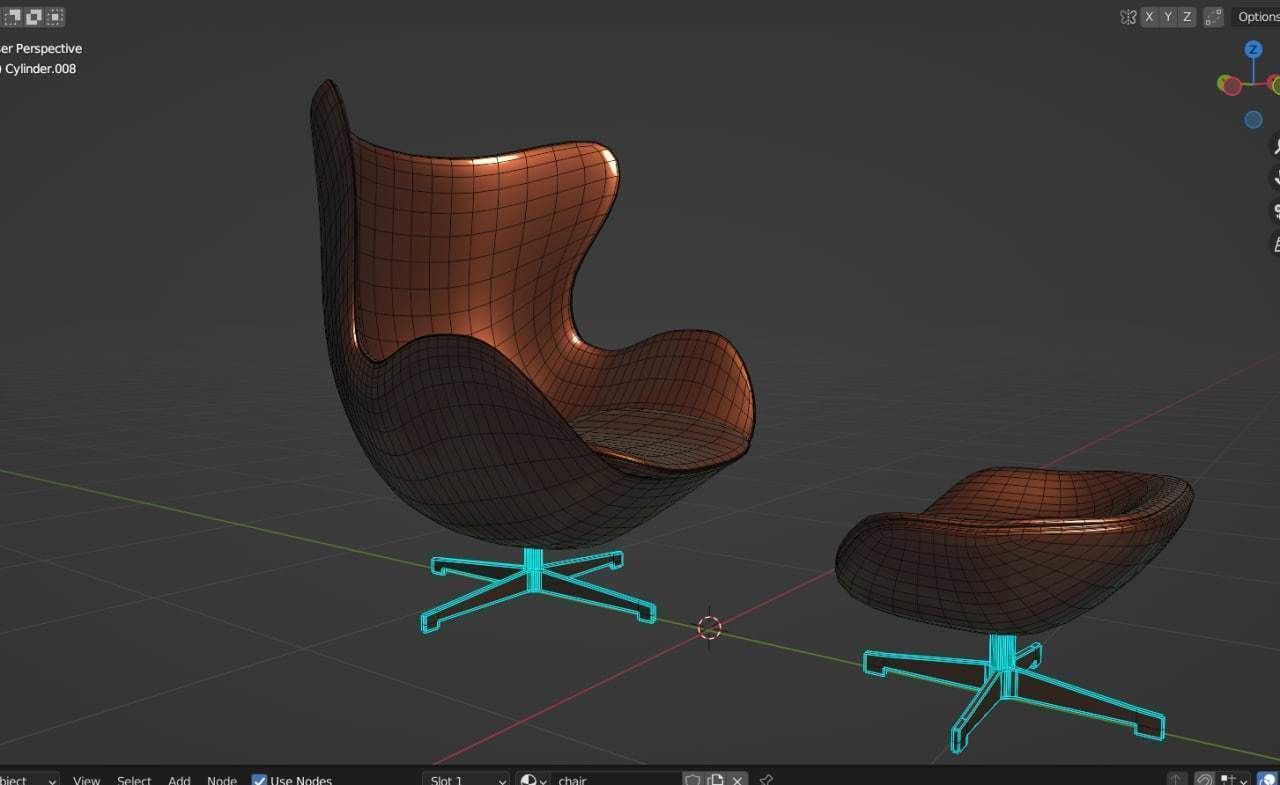Open the material browse sphere dropdown

tap(531, 779)
